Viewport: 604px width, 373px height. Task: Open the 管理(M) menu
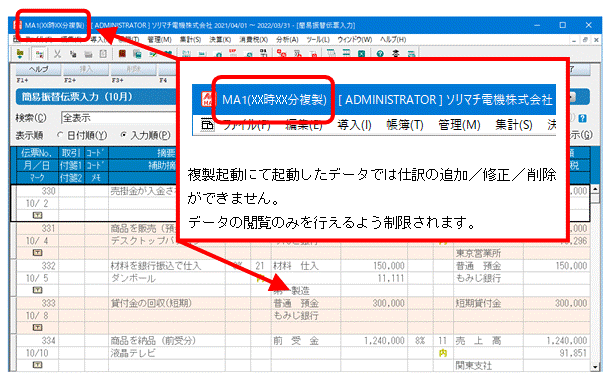pos(159,39)
